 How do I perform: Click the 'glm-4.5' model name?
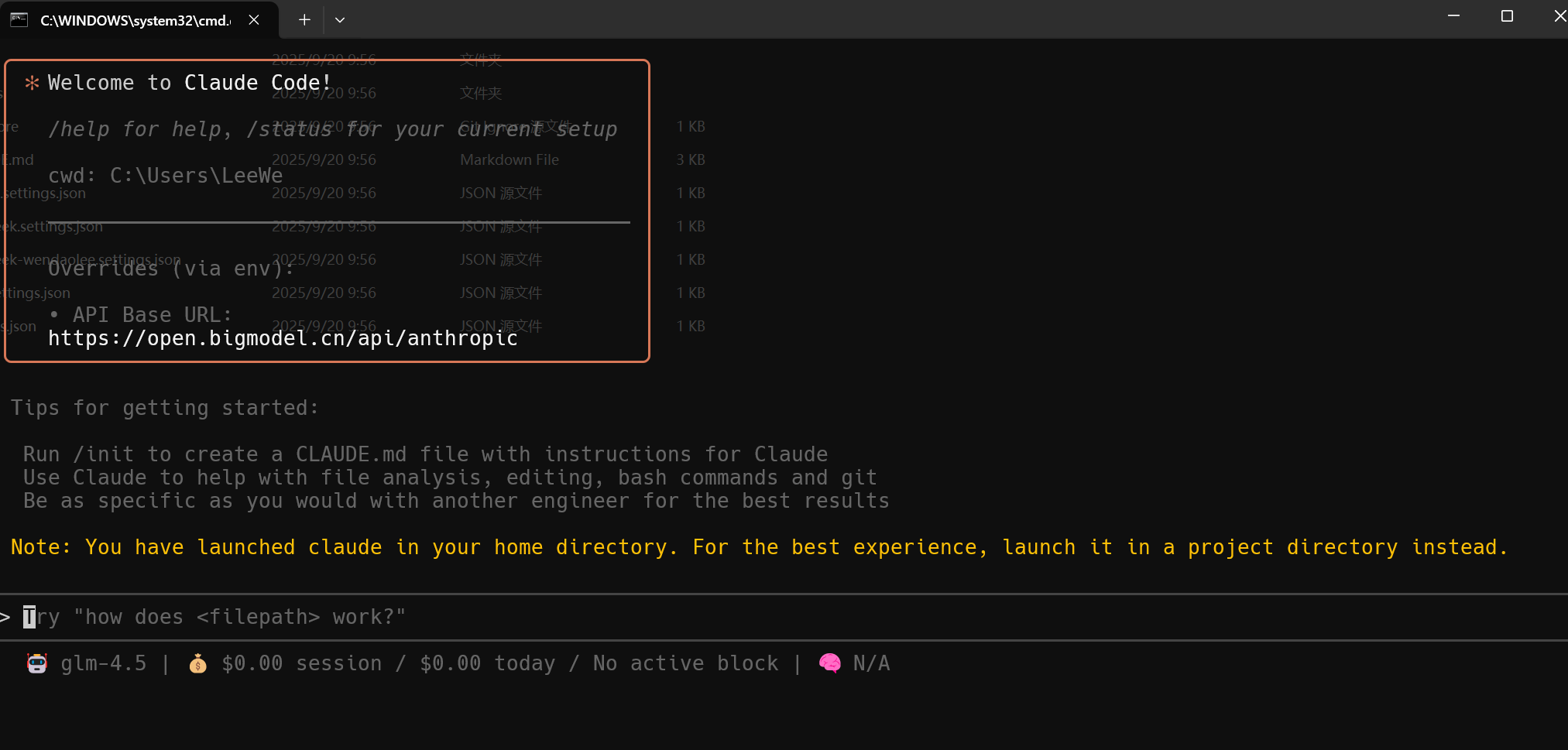(x=104, y=663)
